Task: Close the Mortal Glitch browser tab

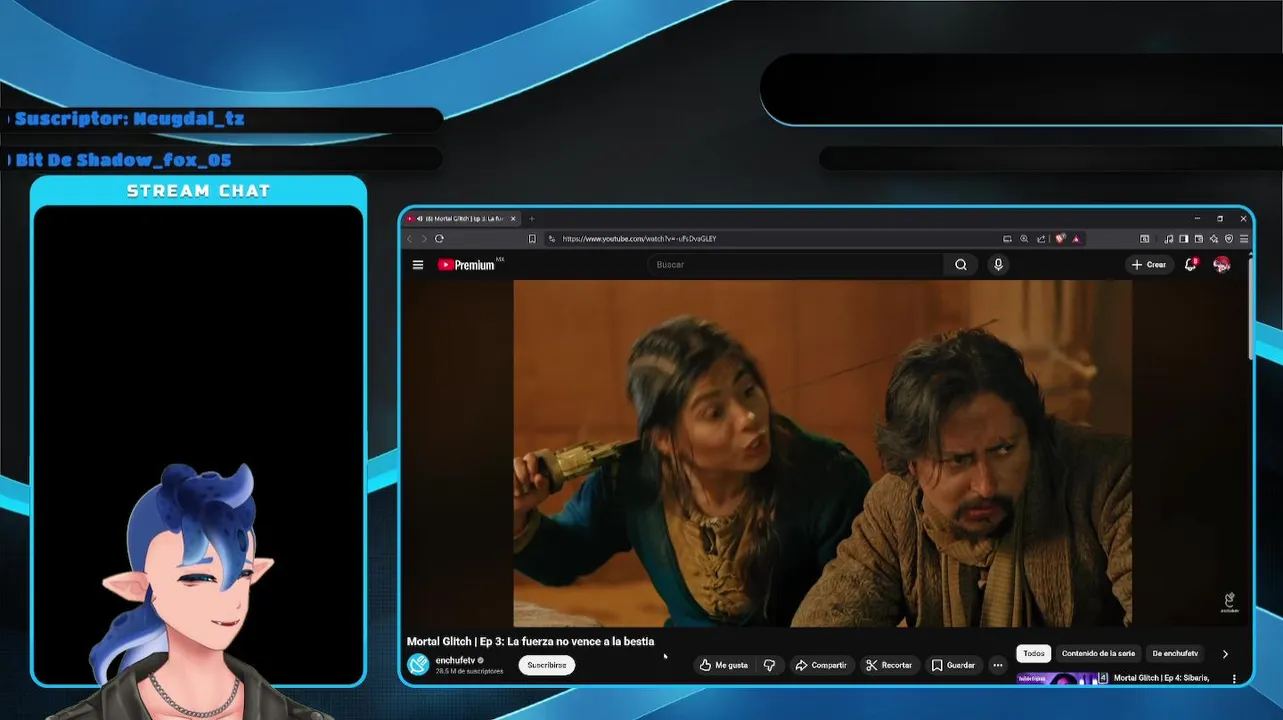Action: click(514, 218)
